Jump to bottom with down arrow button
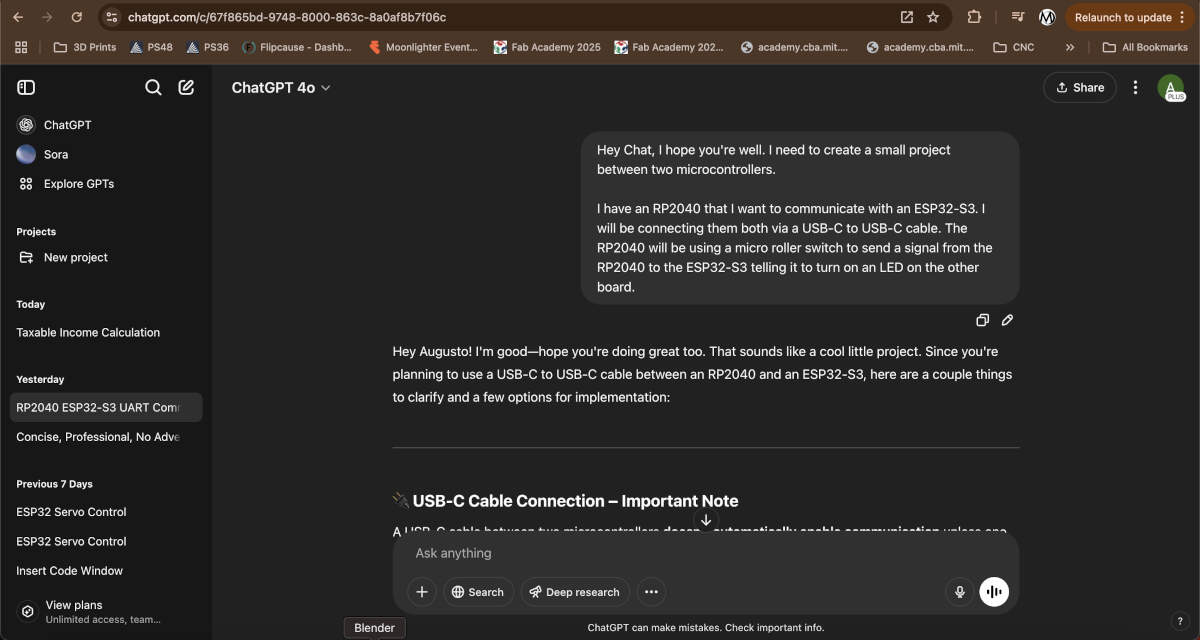Image resolution: width=1200 pixels, height=640 pixels. tap(706, 520)
